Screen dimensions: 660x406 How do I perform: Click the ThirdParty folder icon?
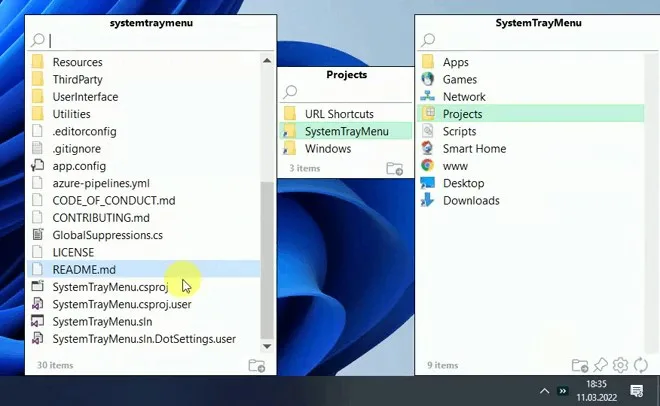click(38, 80)
